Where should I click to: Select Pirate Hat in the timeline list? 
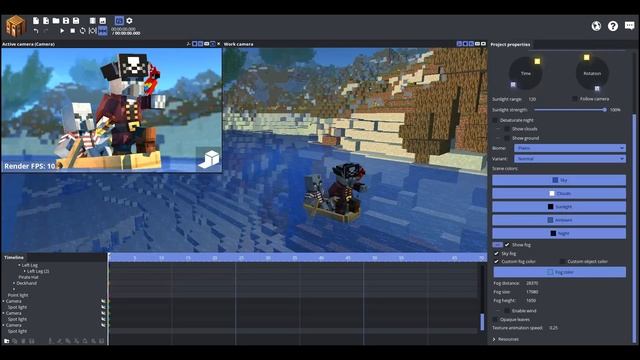point(28,277)
